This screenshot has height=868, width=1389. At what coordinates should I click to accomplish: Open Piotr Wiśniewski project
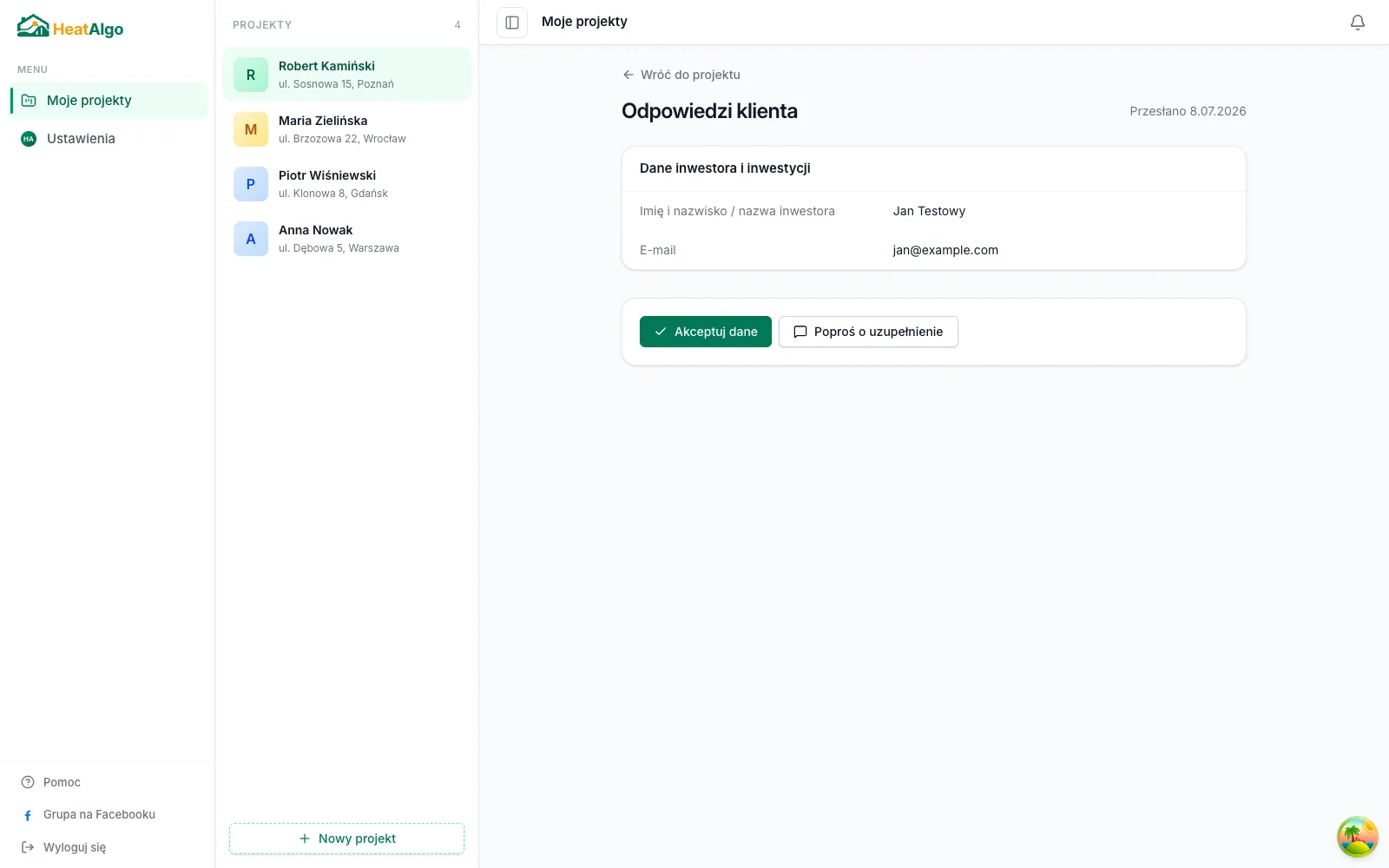coord(346,184)
